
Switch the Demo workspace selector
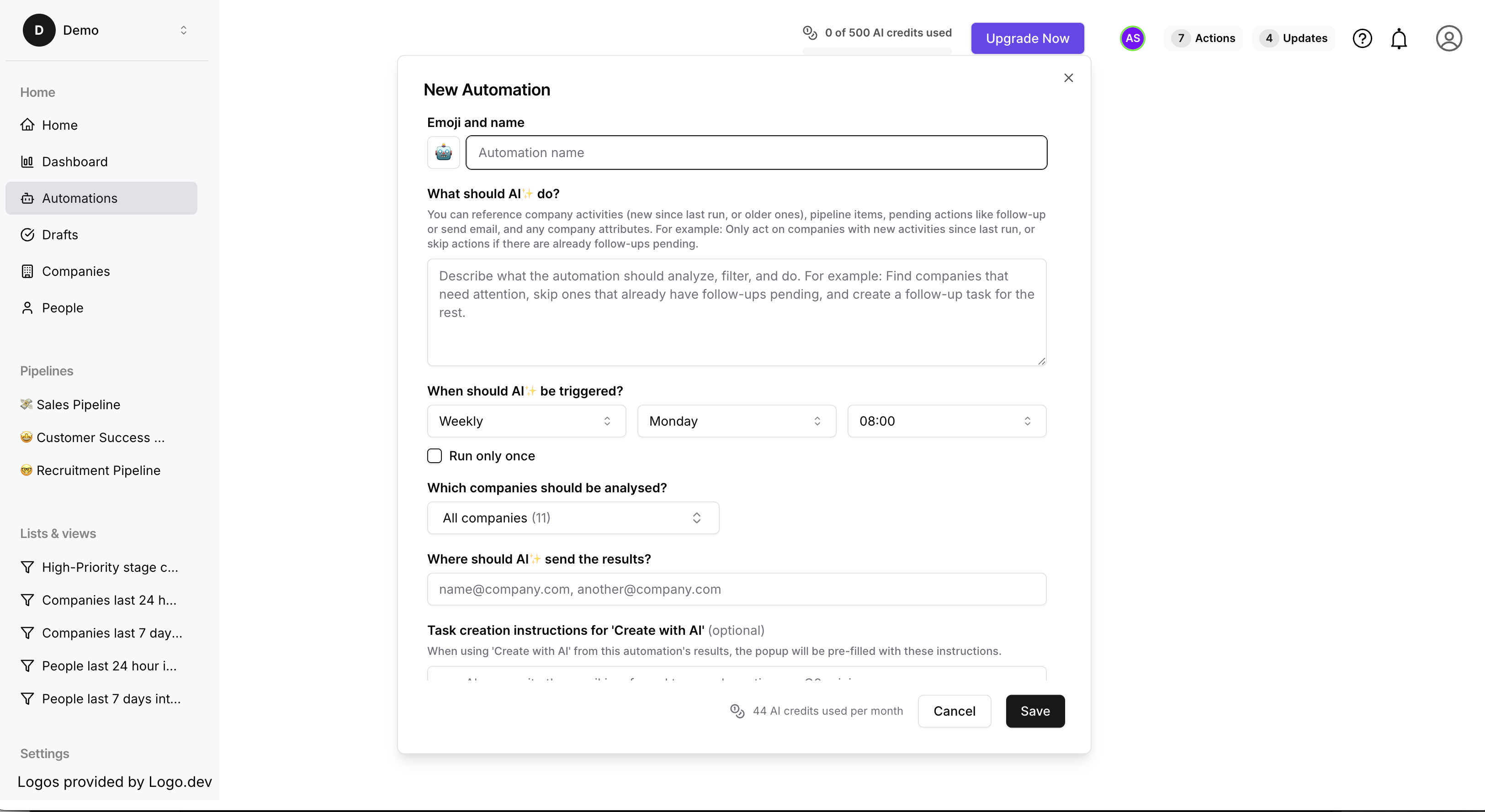pos(106,30)
